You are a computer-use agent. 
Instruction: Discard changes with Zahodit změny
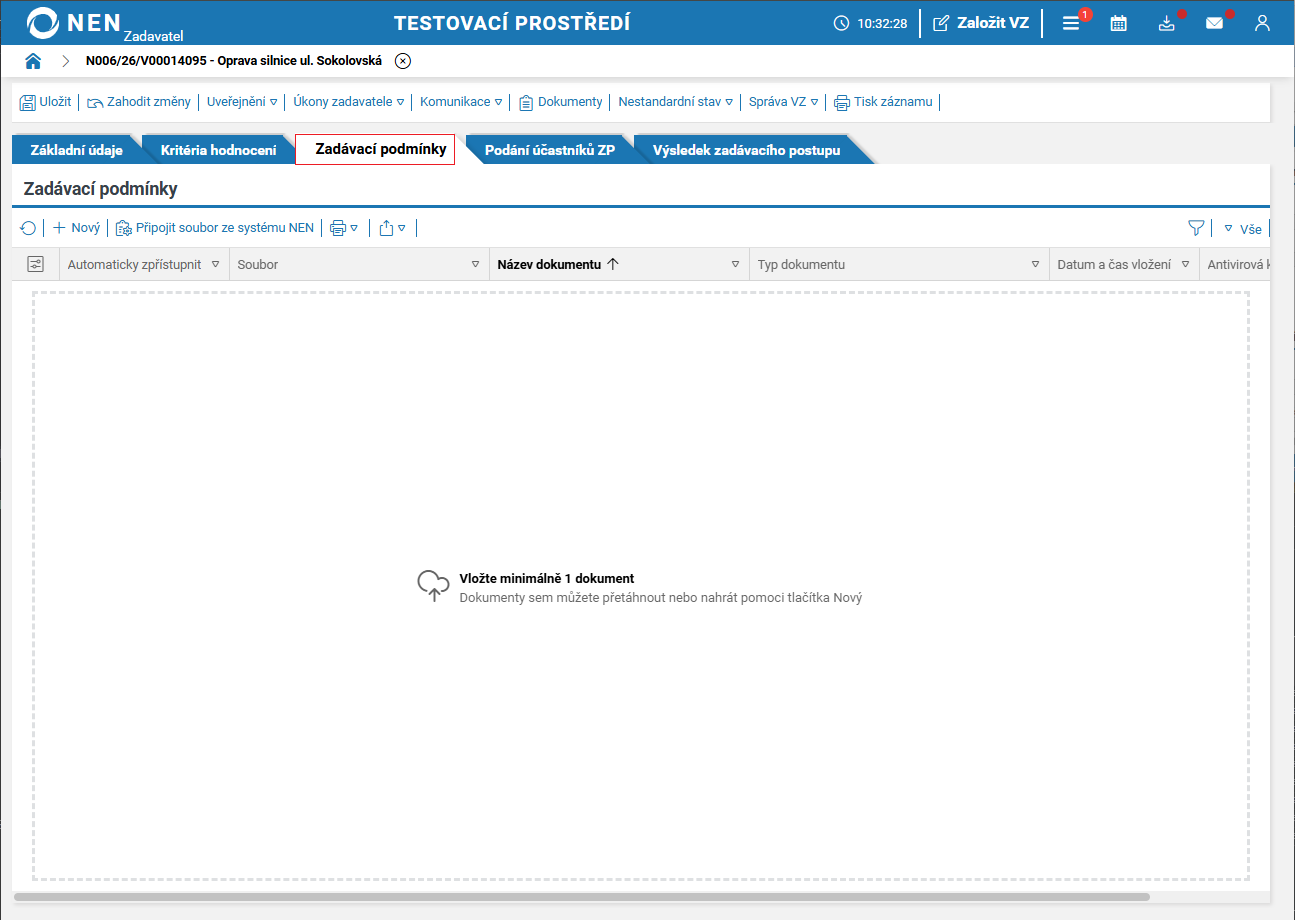[x=139, y=102]
